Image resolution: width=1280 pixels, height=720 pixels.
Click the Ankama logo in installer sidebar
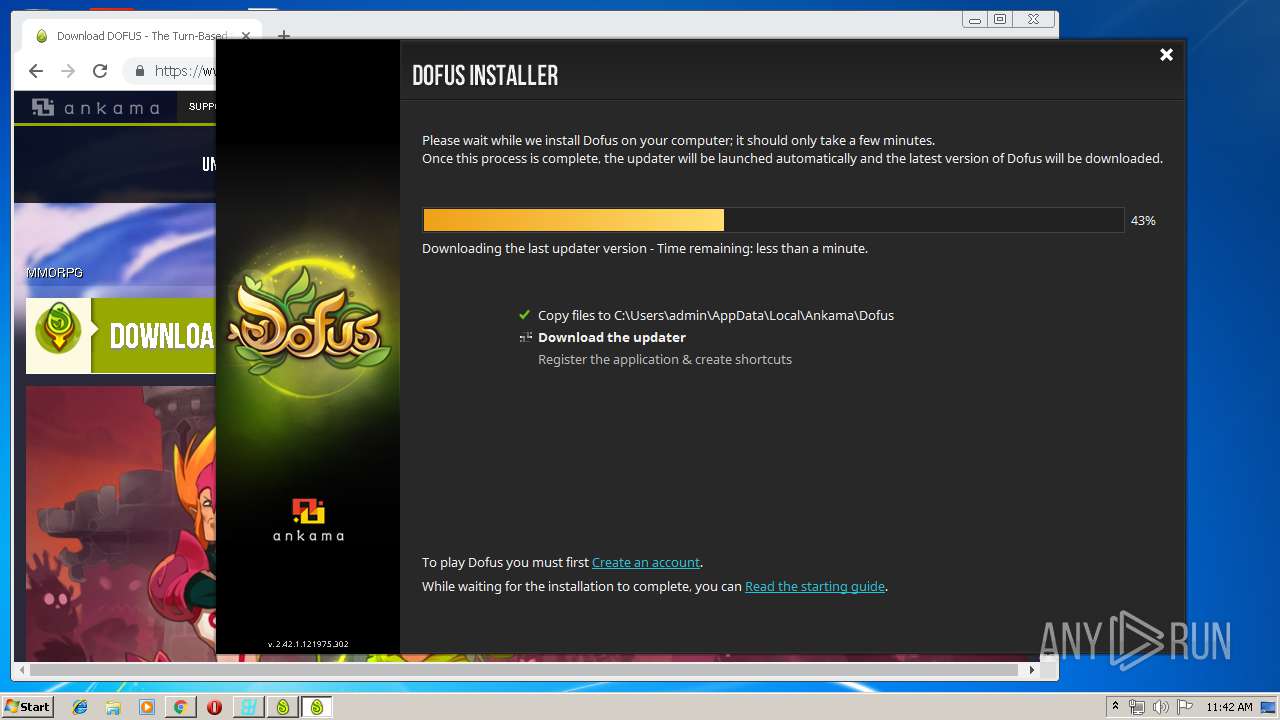coord(308,520)
